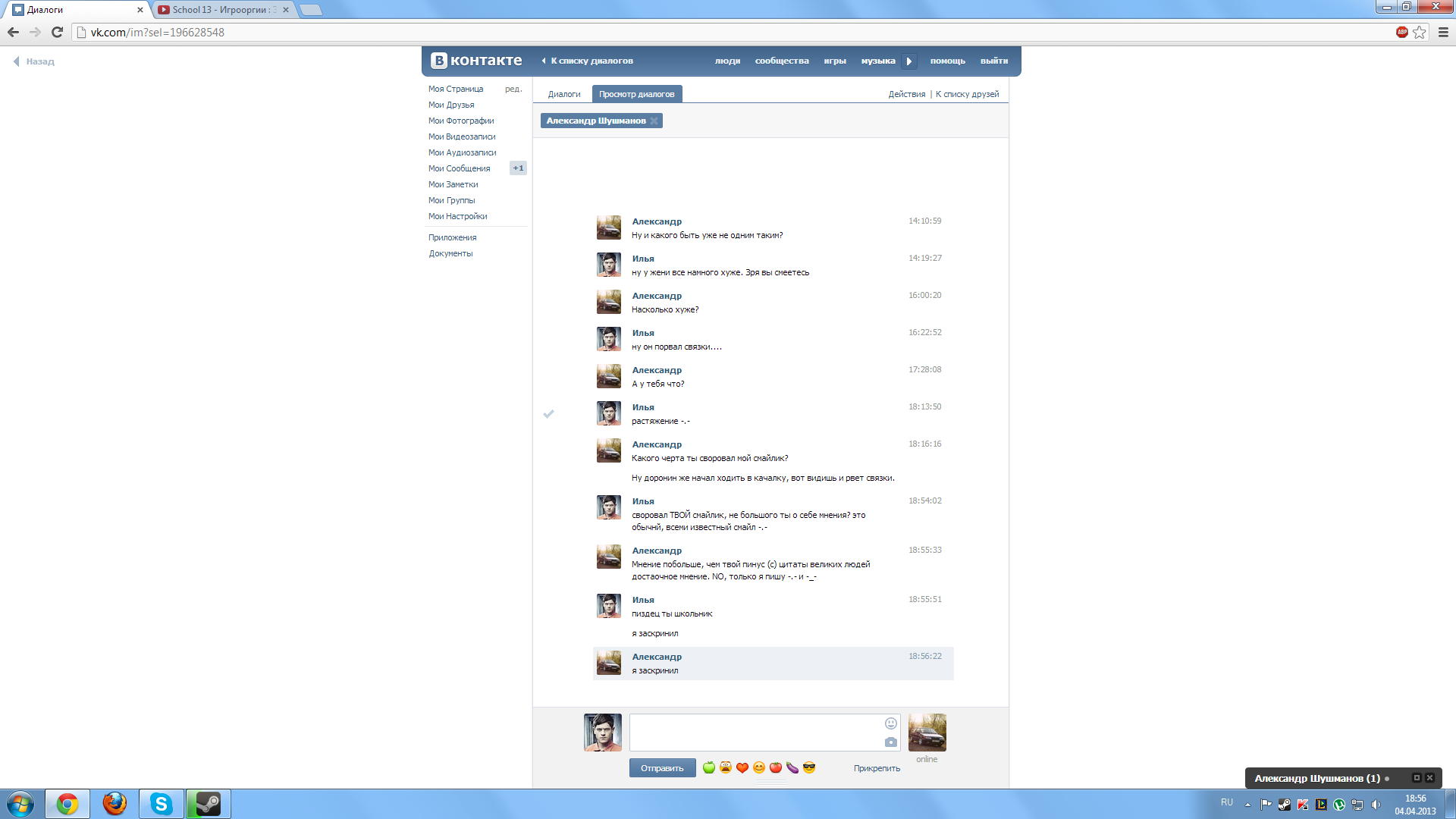Viewport: 1456px width, 819px height.
Task: Click the Прикрепить attach link
Action: coord(877,768)
